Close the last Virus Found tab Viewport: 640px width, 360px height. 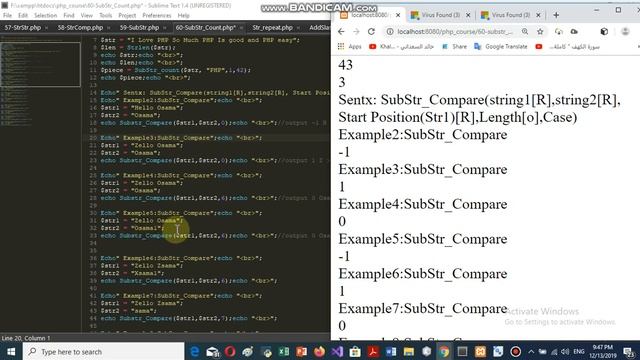[538, 15]
